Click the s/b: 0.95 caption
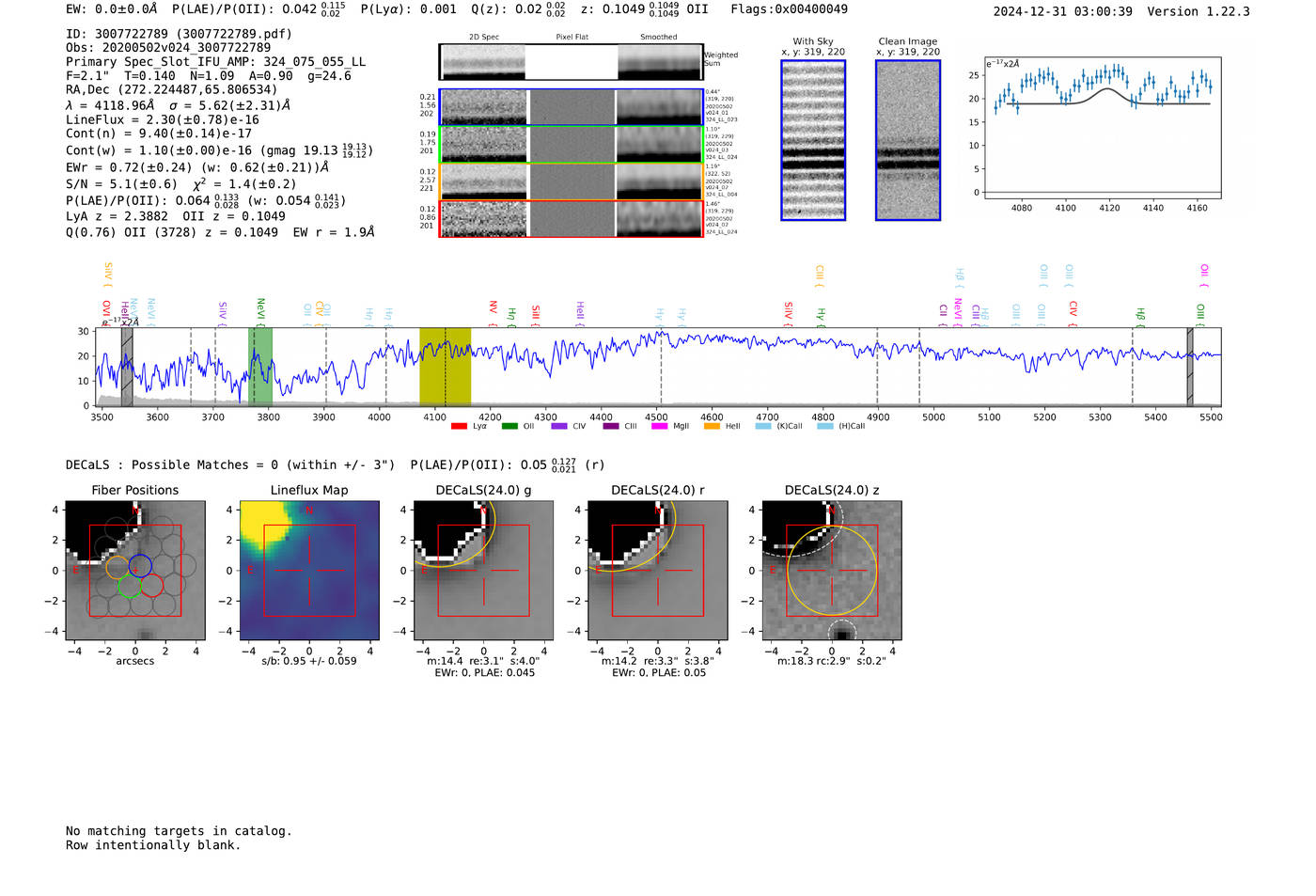 click(309, 661)
